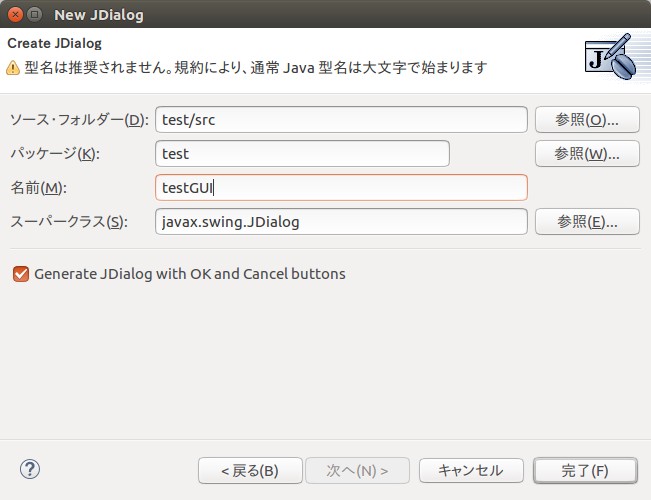Close the New JDialog window
The height and width of the screenshot is (500, 651).
(x=15, y=15)
